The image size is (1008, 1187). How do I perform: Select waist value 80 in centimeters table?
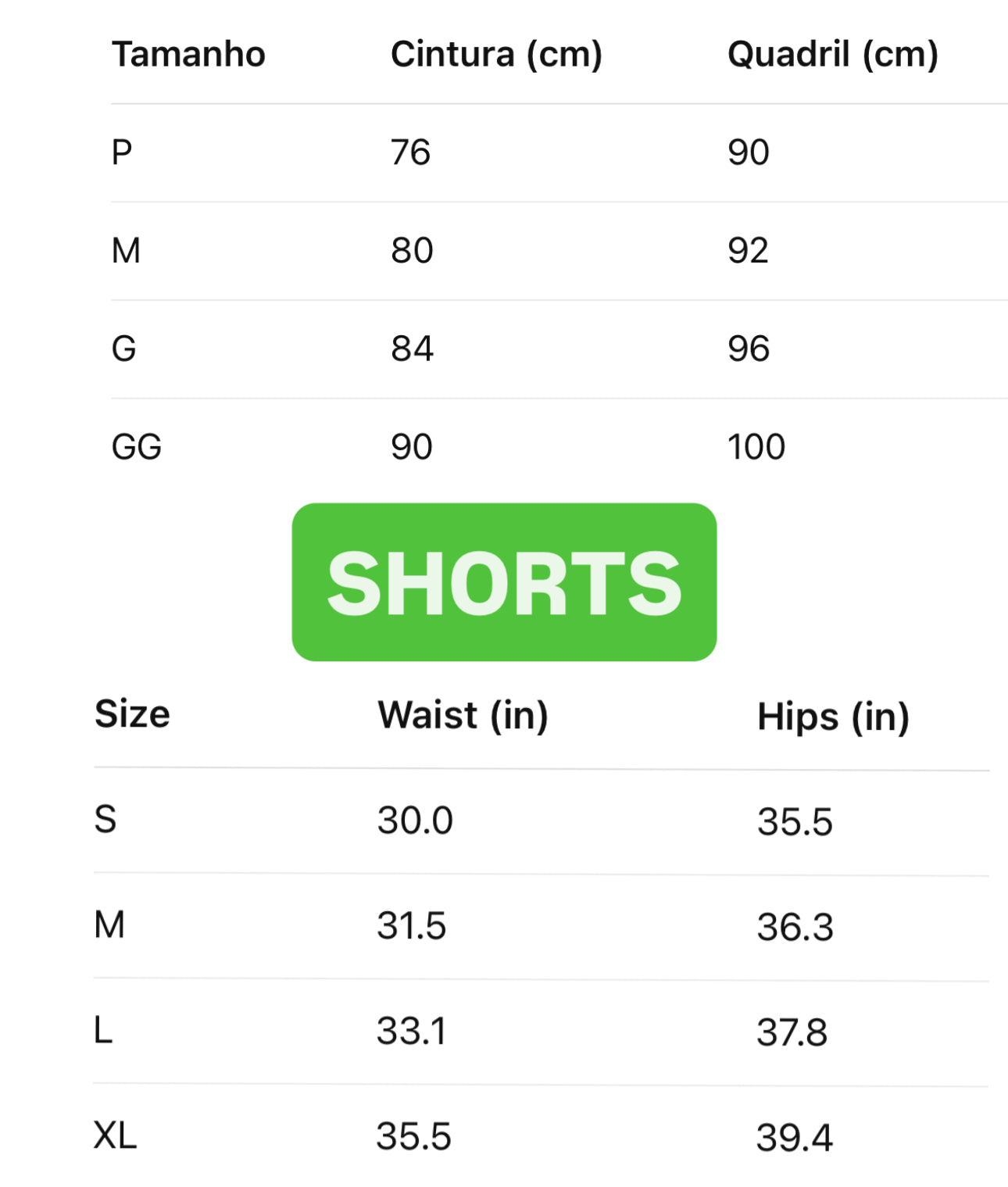412,251
